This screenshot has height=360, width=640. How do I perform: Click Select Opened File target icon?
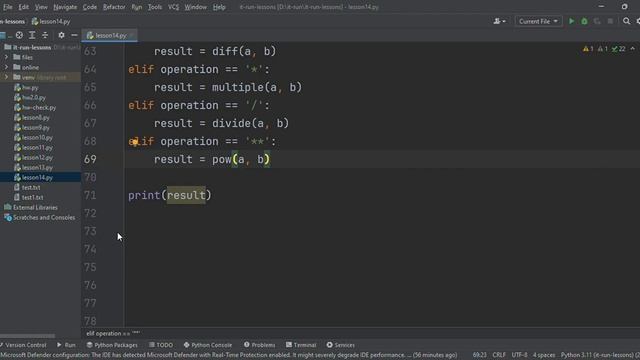(x=19, y=35)
